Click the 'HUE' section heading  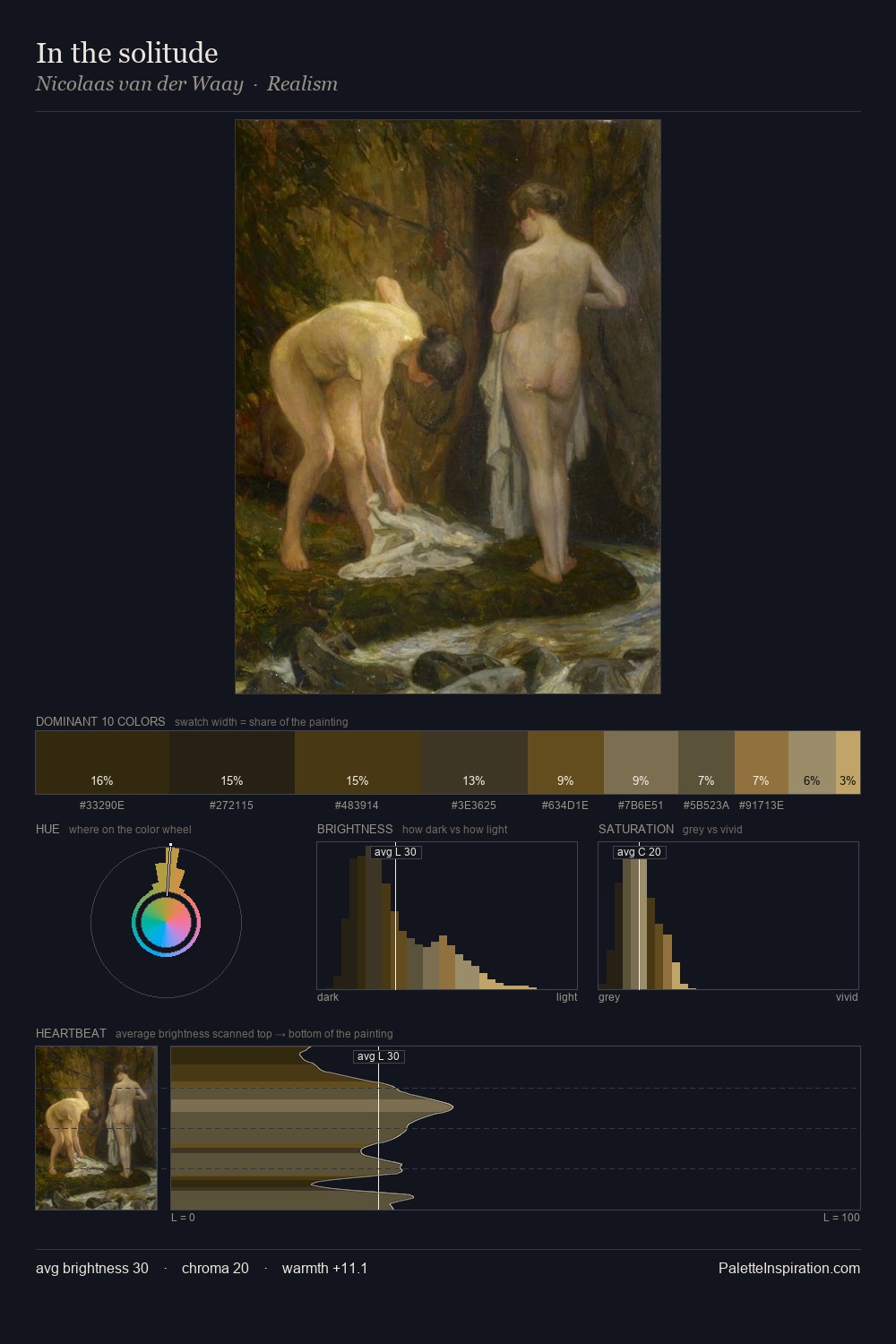coord(47,829)
